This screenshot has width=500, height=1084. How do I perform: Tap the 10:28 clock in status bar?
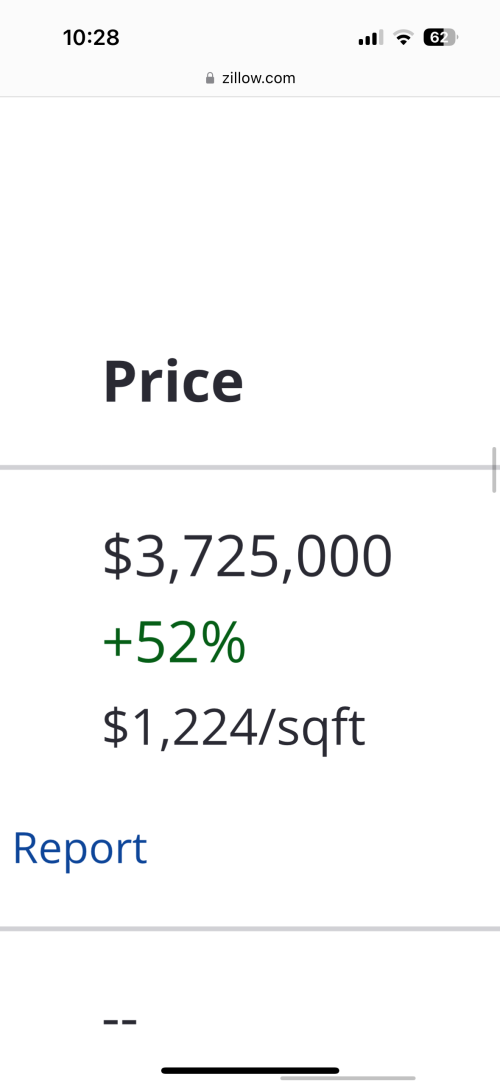pyautogui.click(x=91, y=37)
